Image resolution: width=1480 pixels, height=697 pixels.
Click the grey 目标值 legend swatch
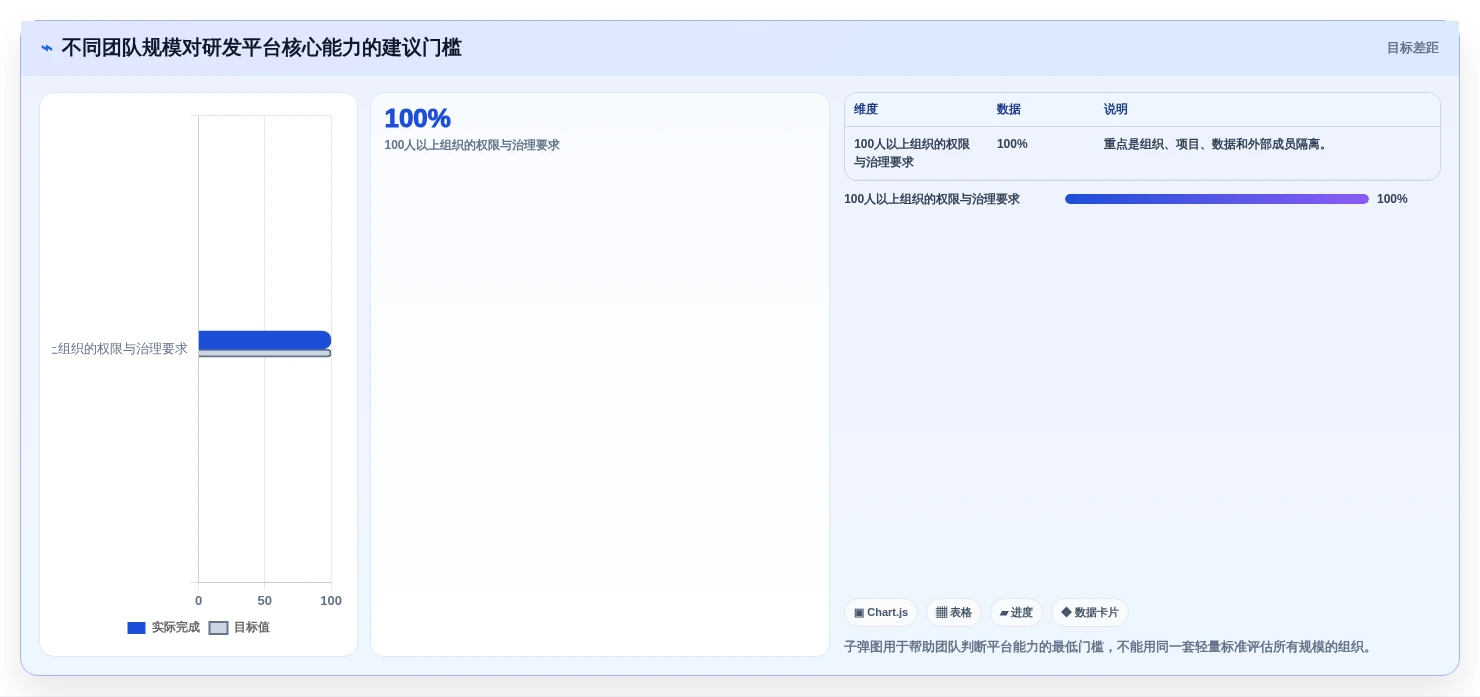click(218, 628)
